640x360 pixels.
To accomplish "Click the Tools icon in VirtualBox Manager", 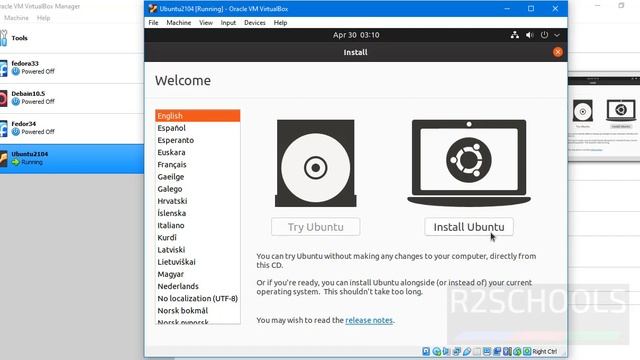I will [x=4, y=38].
